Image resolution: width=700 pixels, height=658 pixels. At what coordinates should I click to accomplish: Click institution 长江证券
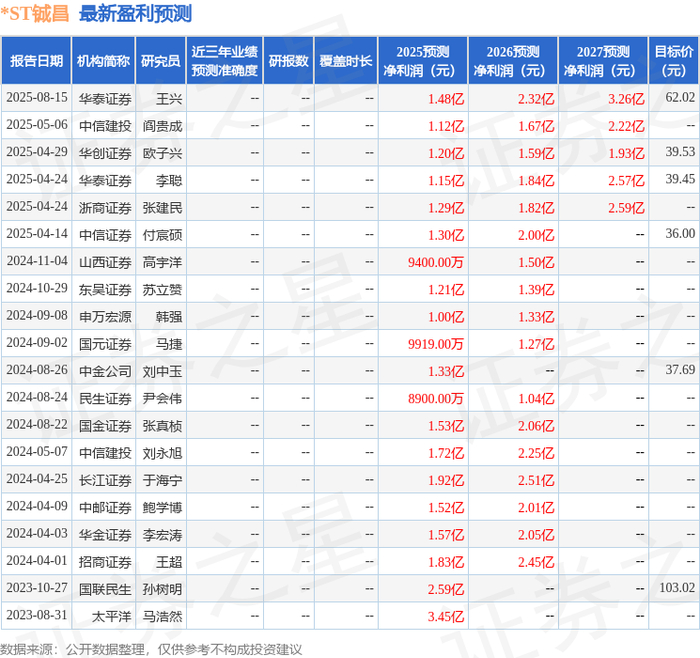[x=105, y=480]
